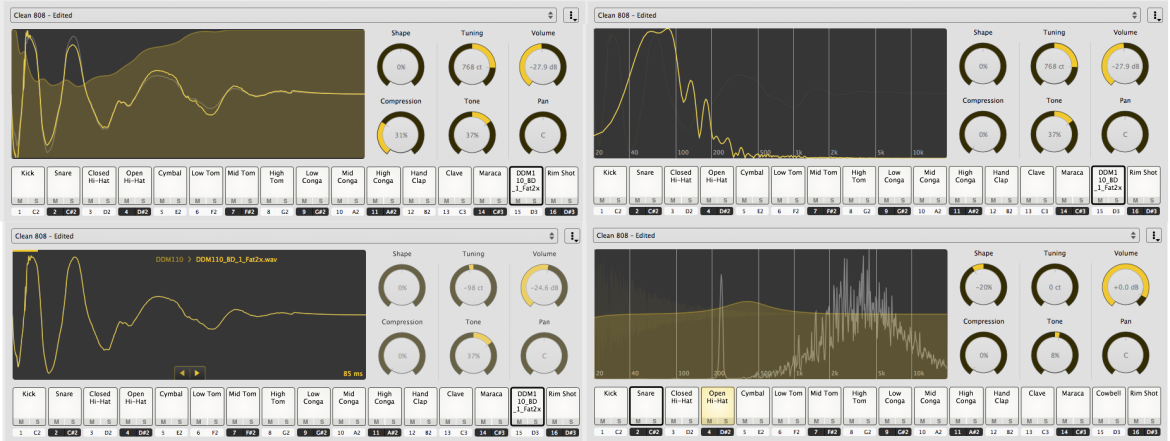Viewport: 1170px width, 441px height.
Task: Click Compression knob in the Cowbell kit panel
Action: tap(983, 355)
